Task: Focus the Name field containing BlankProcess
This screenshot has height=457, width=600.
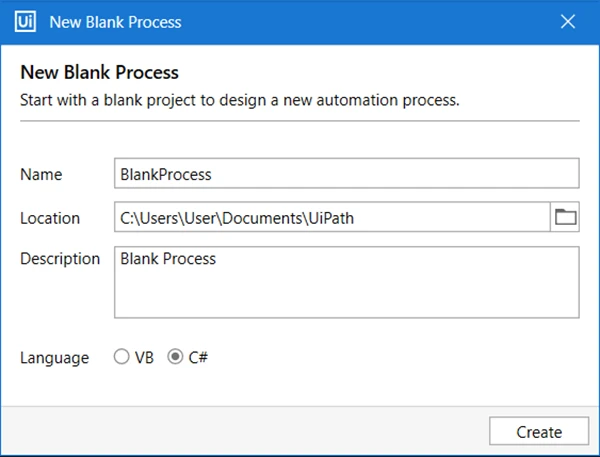Action: [347, 173]
